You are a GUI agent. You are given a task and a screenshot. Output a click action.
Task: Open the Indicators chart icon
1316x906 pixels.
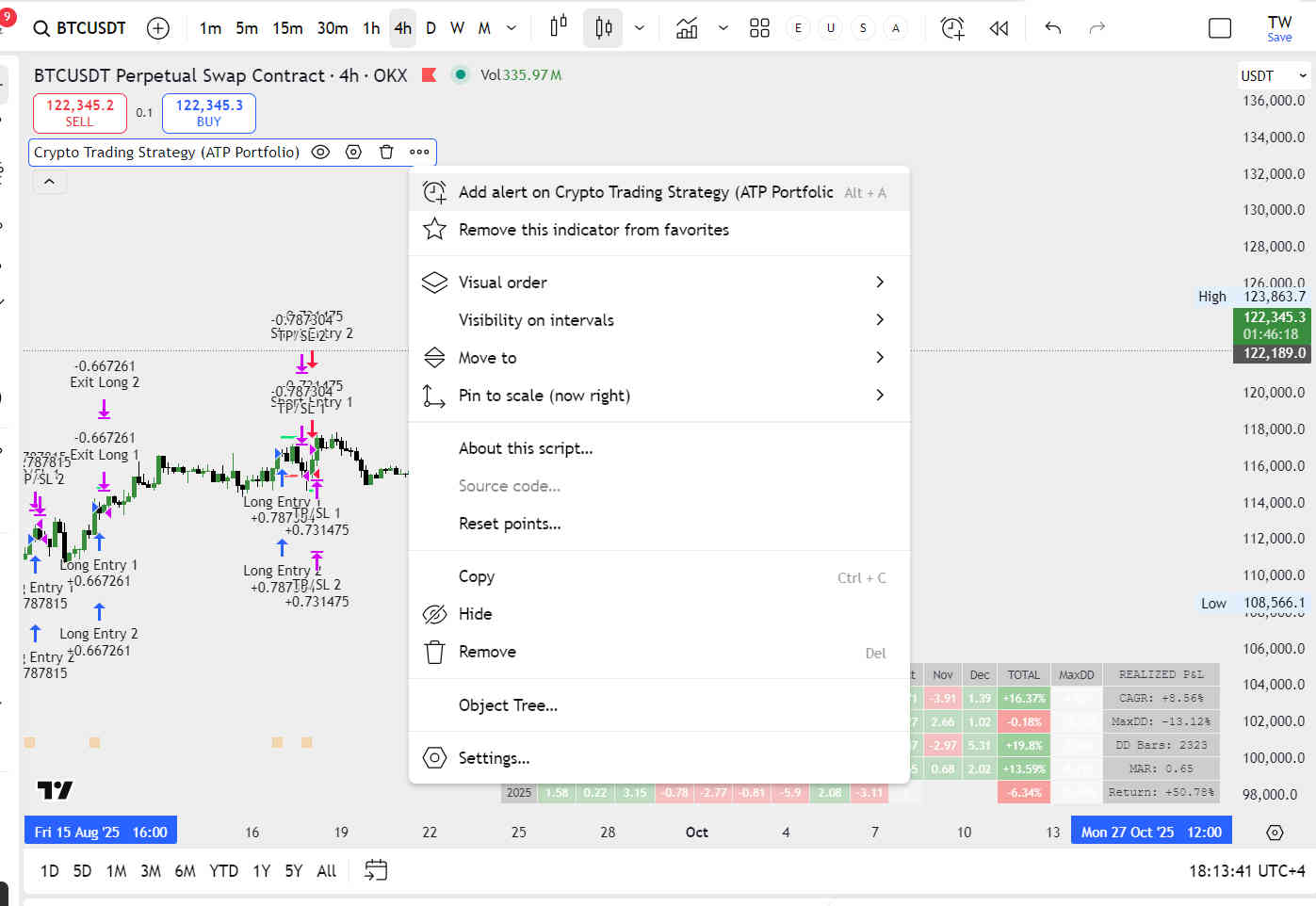687,28
